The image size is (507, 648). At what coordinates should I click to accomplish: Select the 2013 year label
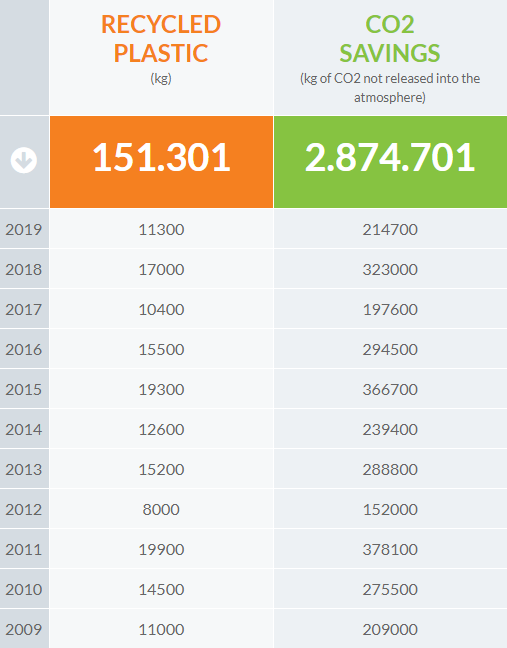24,469
